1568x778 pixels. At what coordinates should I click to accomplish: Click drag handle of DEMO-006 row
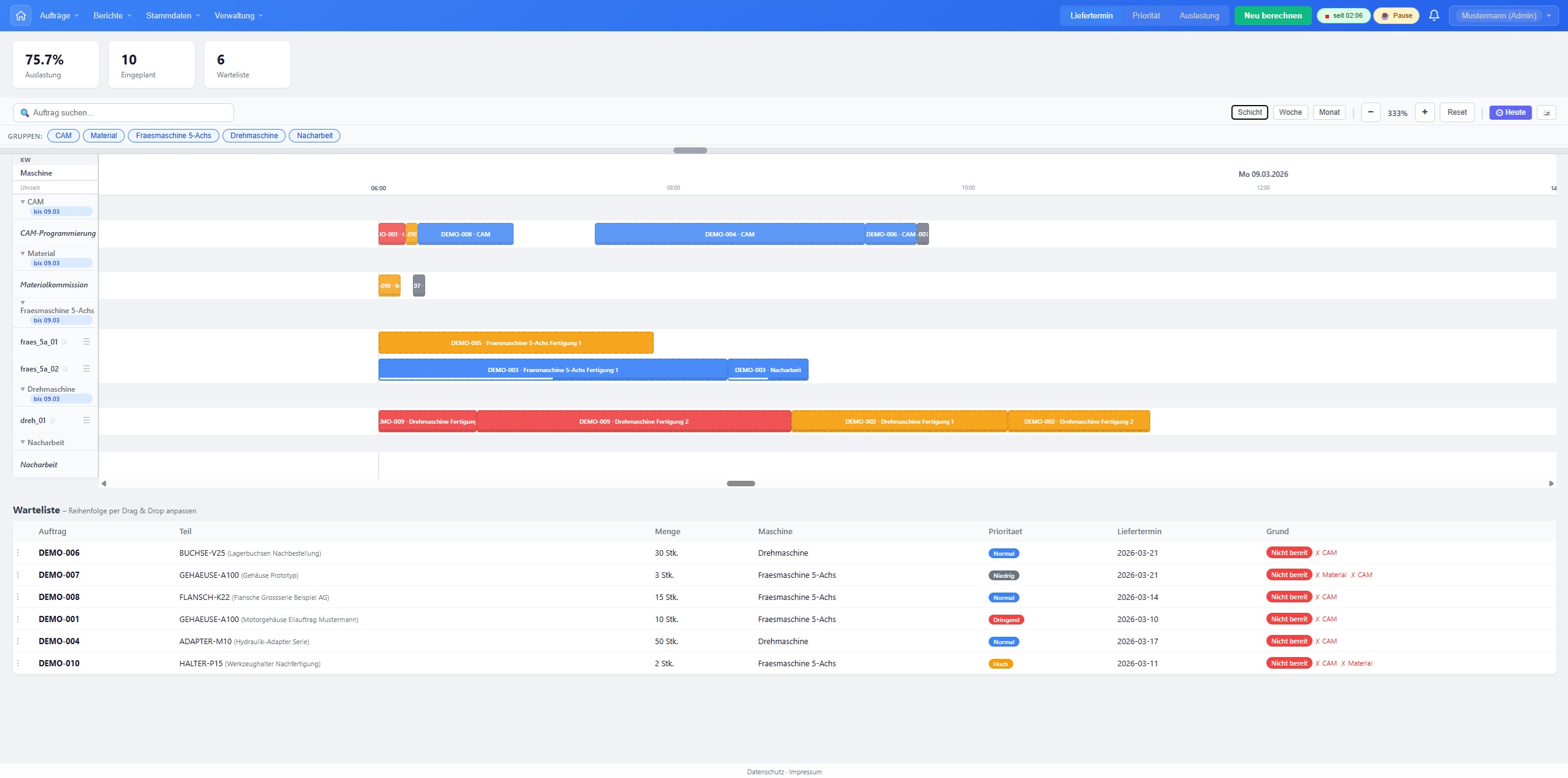pos(18,553)
